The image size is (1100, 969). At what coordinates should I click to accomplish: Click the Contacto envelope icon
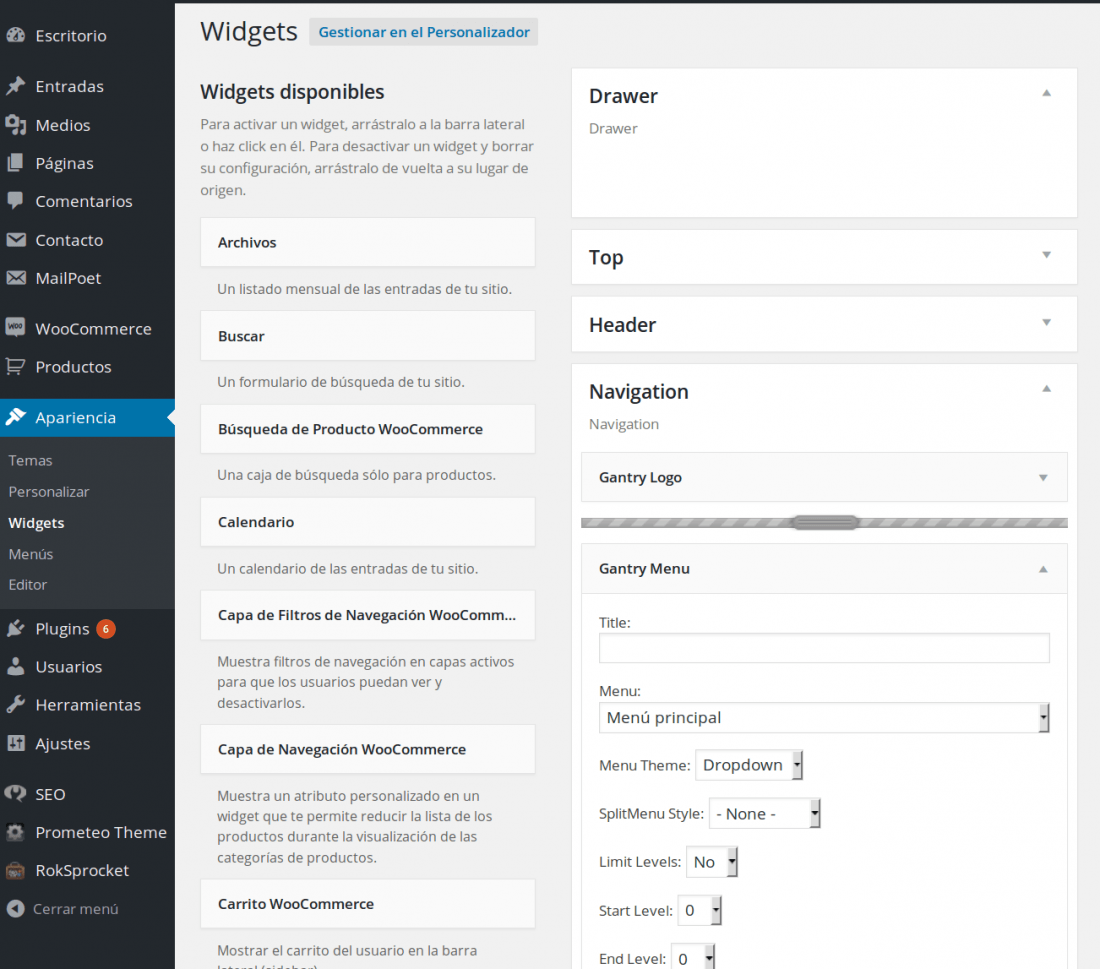[15, 240]
